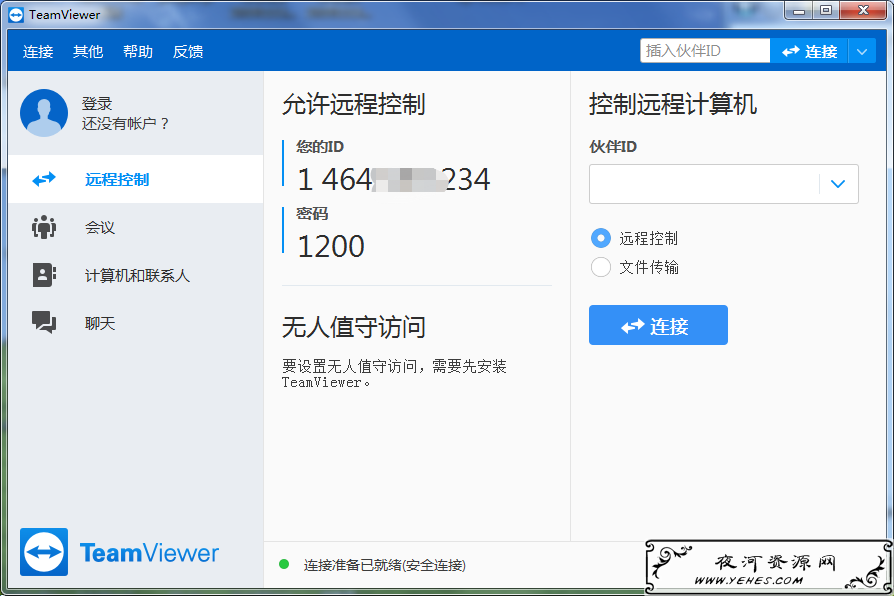This screenshot has height=596, width=894.
Task: Click the 控制远程计算机 heading
Action: point(673,104)
